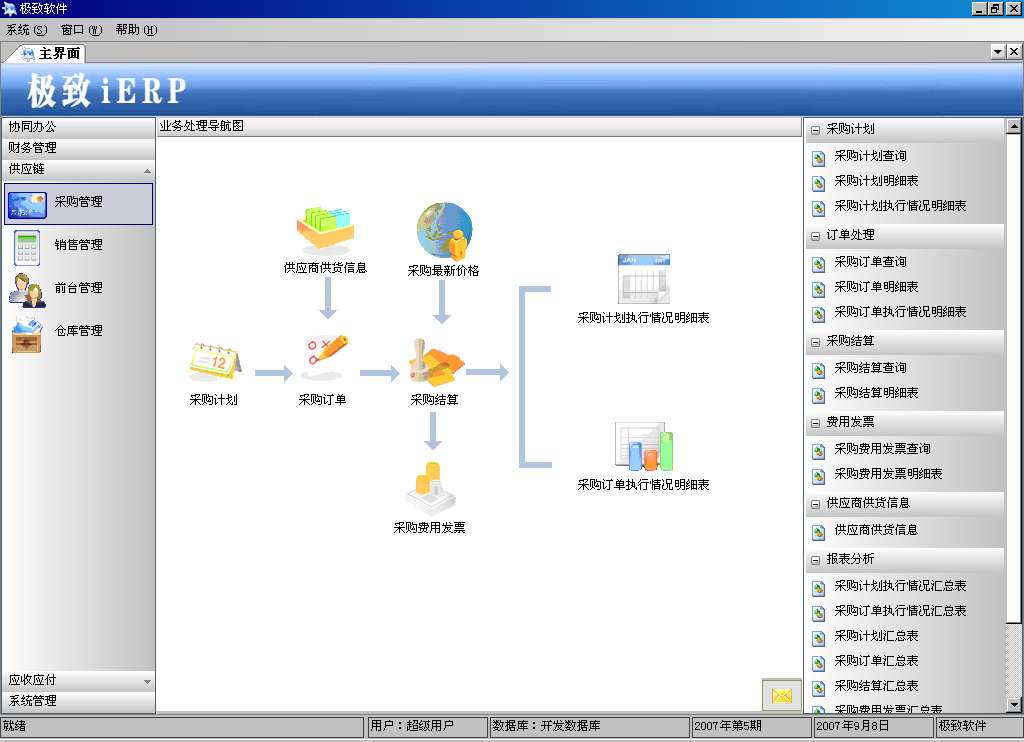This screenshot has height=742, width=1024.
Task: Collapse the 采购结算 section
Action: tap(815, 342)
